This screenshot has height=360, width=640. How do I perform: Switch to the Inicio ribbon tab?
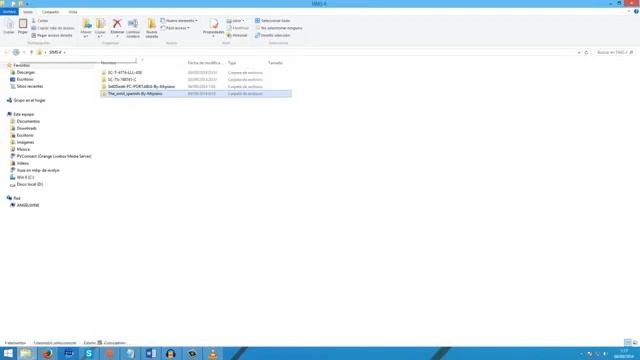[x=28, y=12]
